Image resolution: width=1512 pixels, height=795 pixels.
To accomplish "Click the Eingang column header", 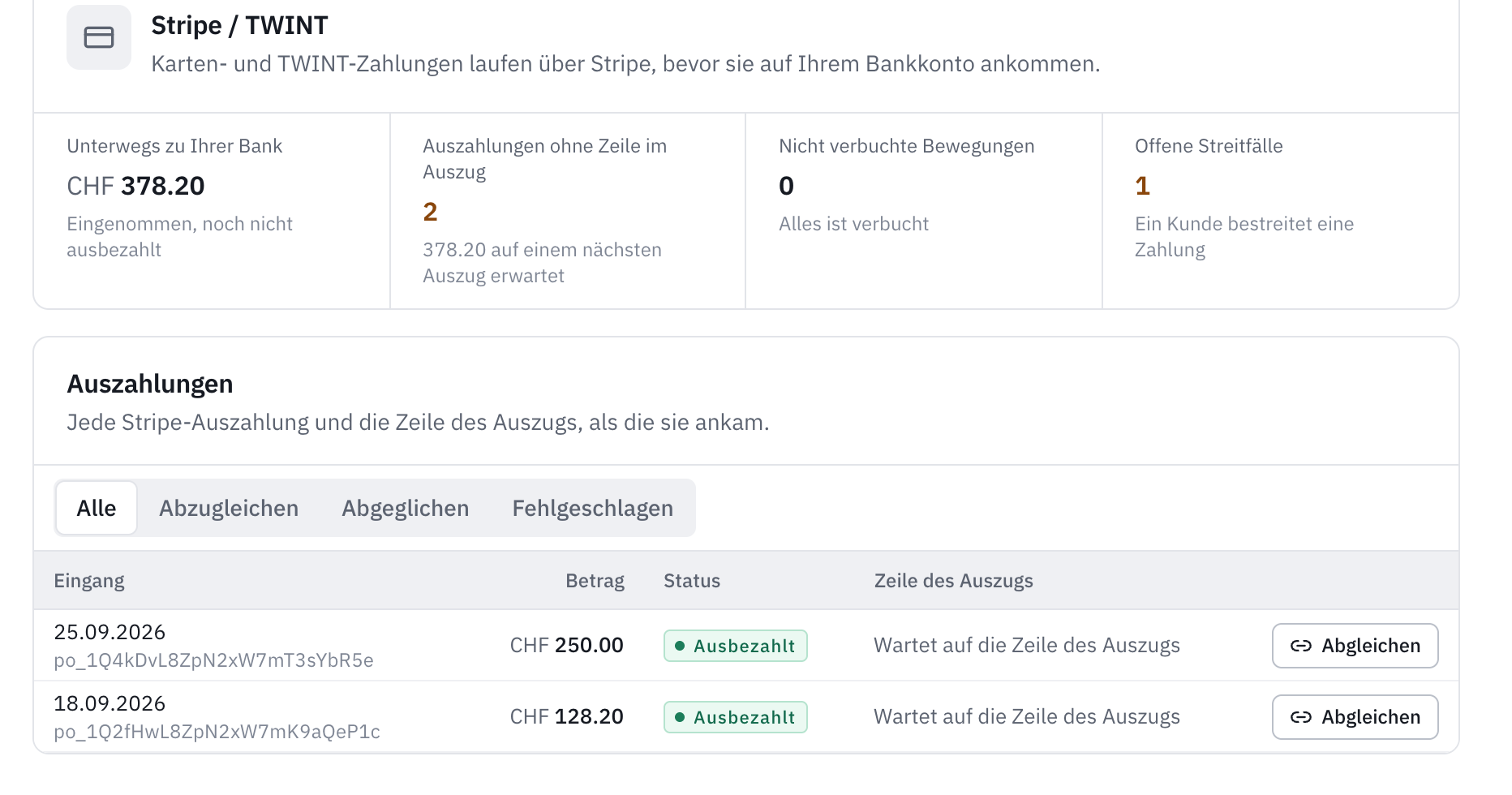I will [x=89, y=581].
